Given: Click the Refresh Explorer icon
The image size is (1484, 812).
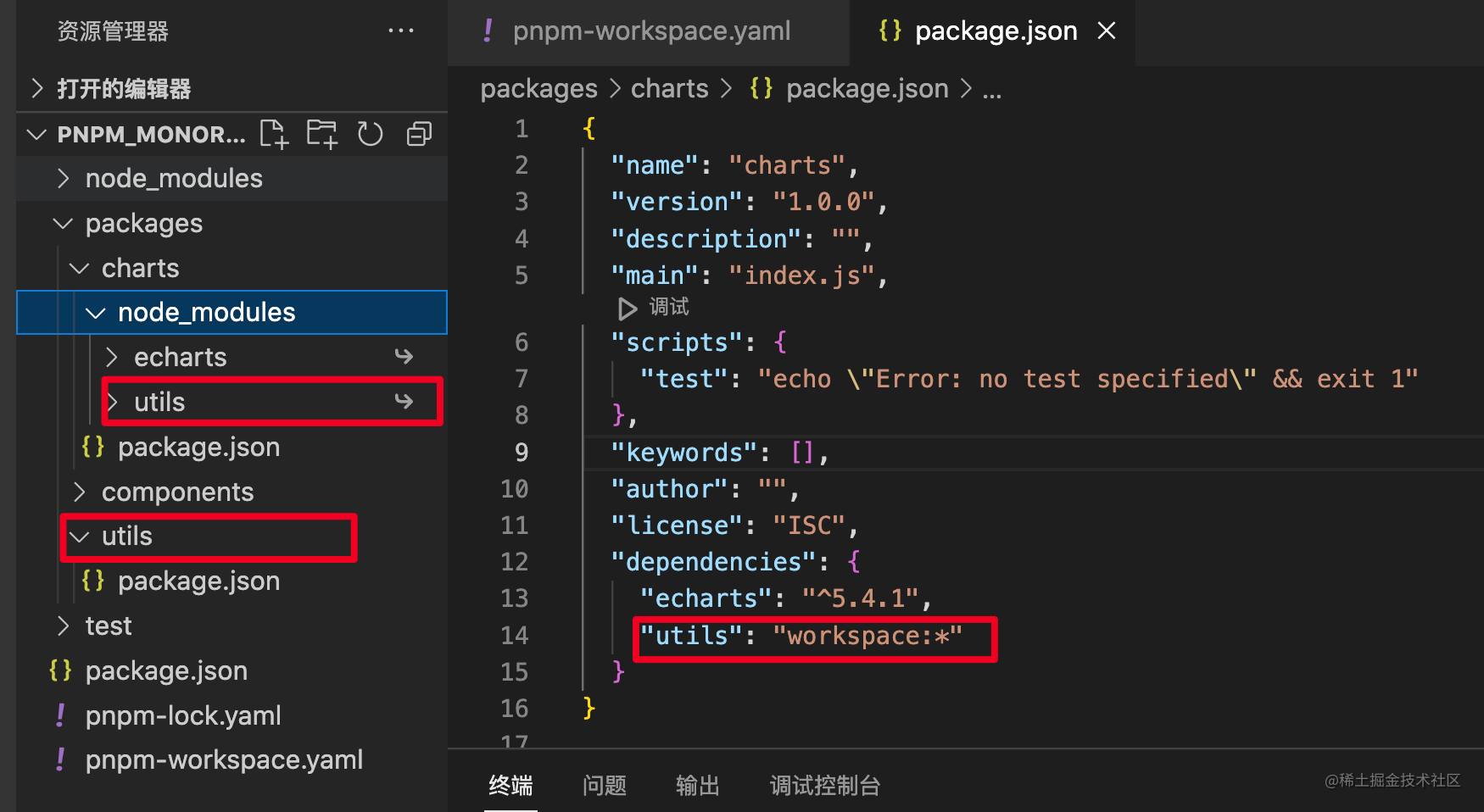Looking at the screenshot, I should (370, 133).
